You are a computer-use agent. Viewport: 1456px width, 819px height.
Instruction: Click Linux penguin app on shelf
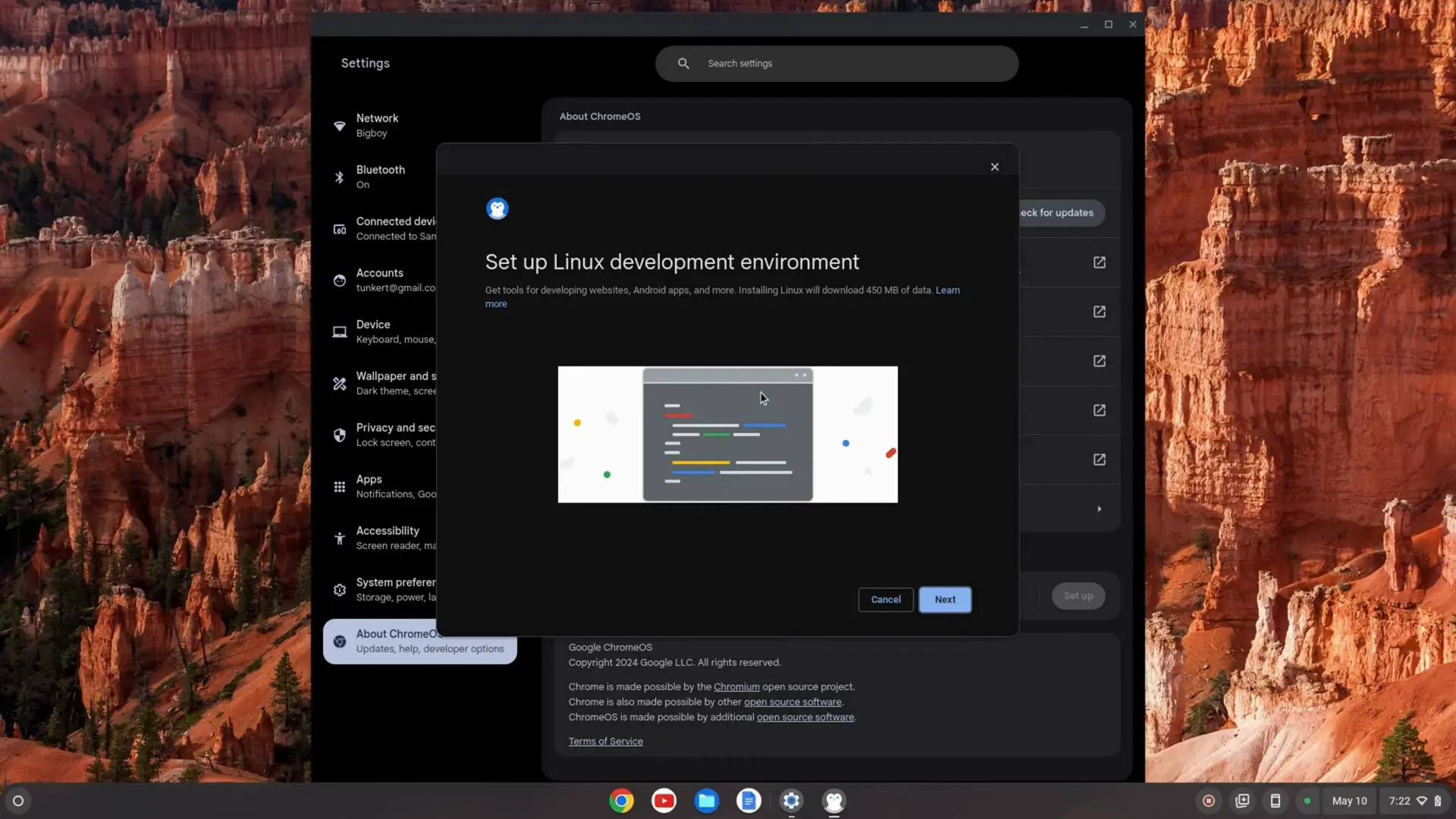[834, 801]
